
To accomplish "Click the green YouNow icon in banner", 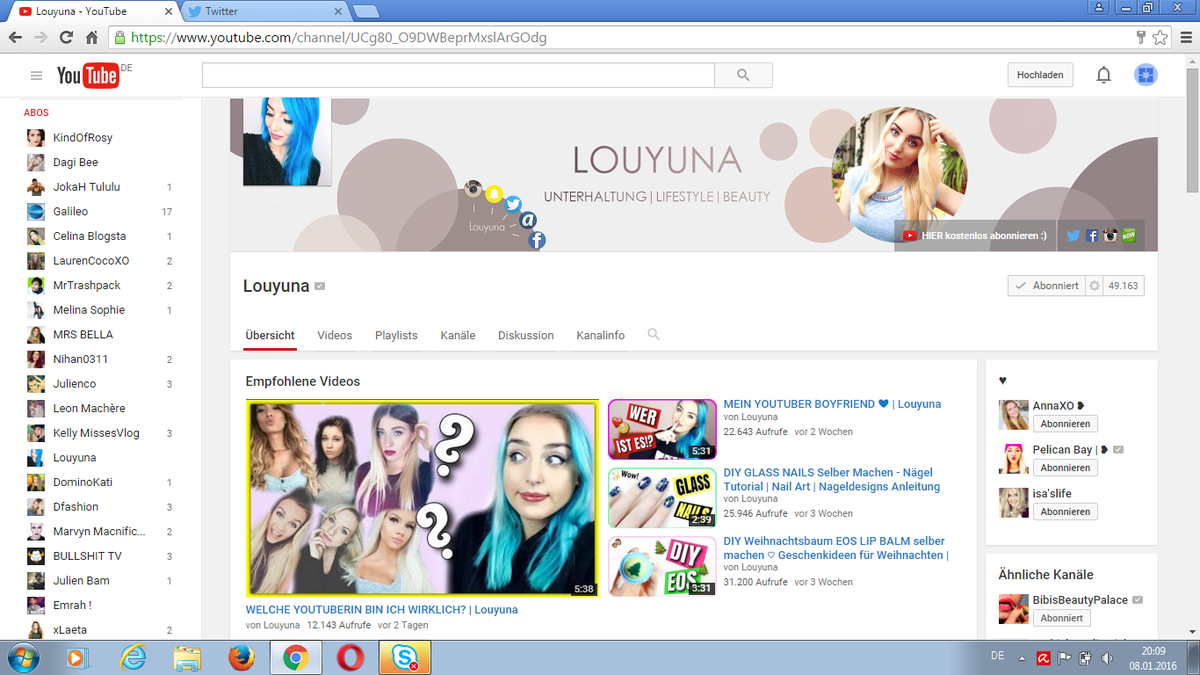I will click(1128, 236).
